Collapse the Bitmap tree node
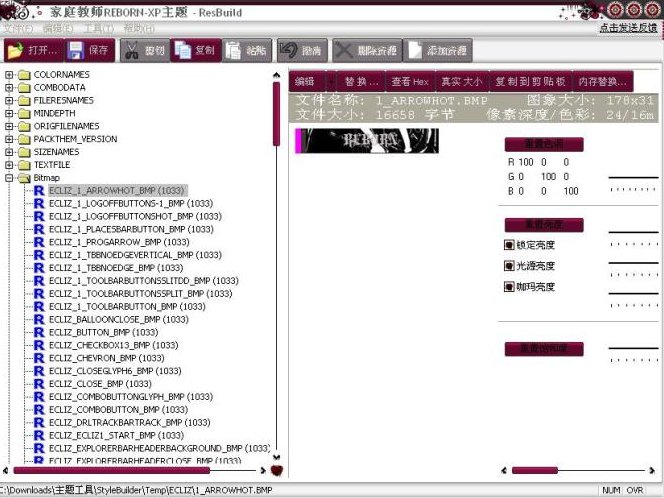 (9, 178)
